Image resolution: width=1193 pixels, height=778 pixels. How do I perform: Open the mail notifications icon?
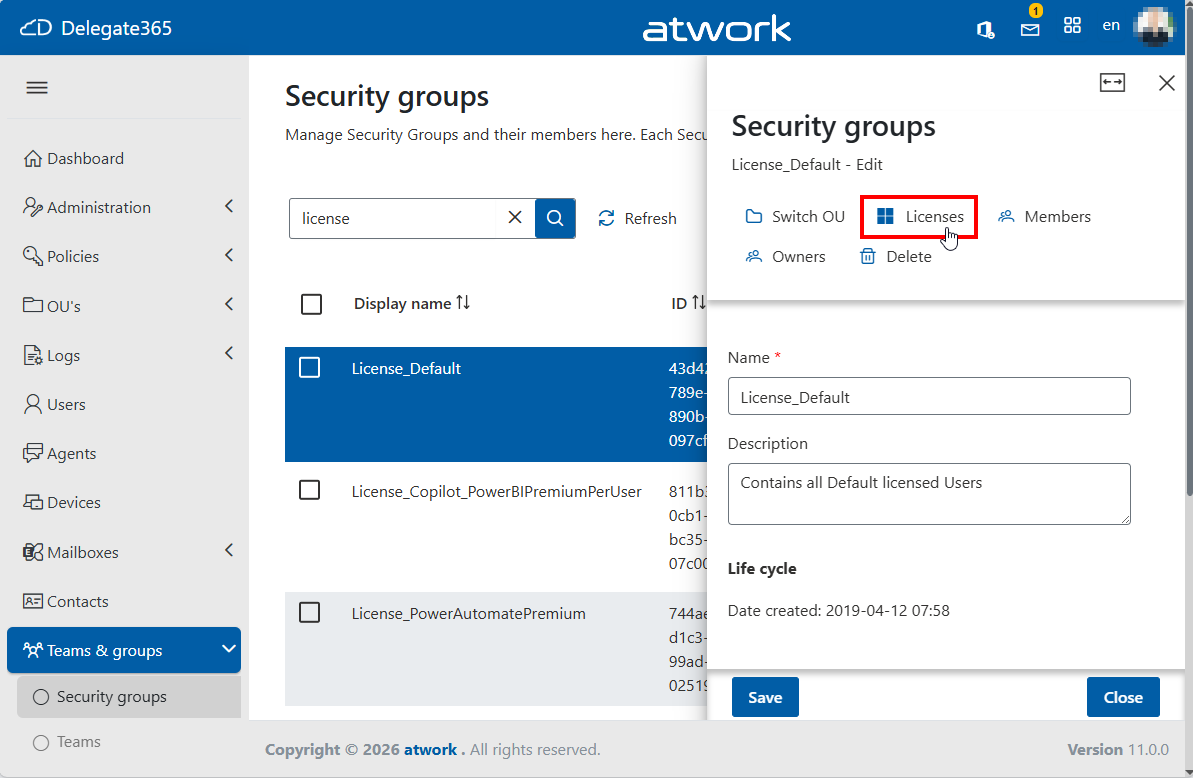(x=1029, y=29)
